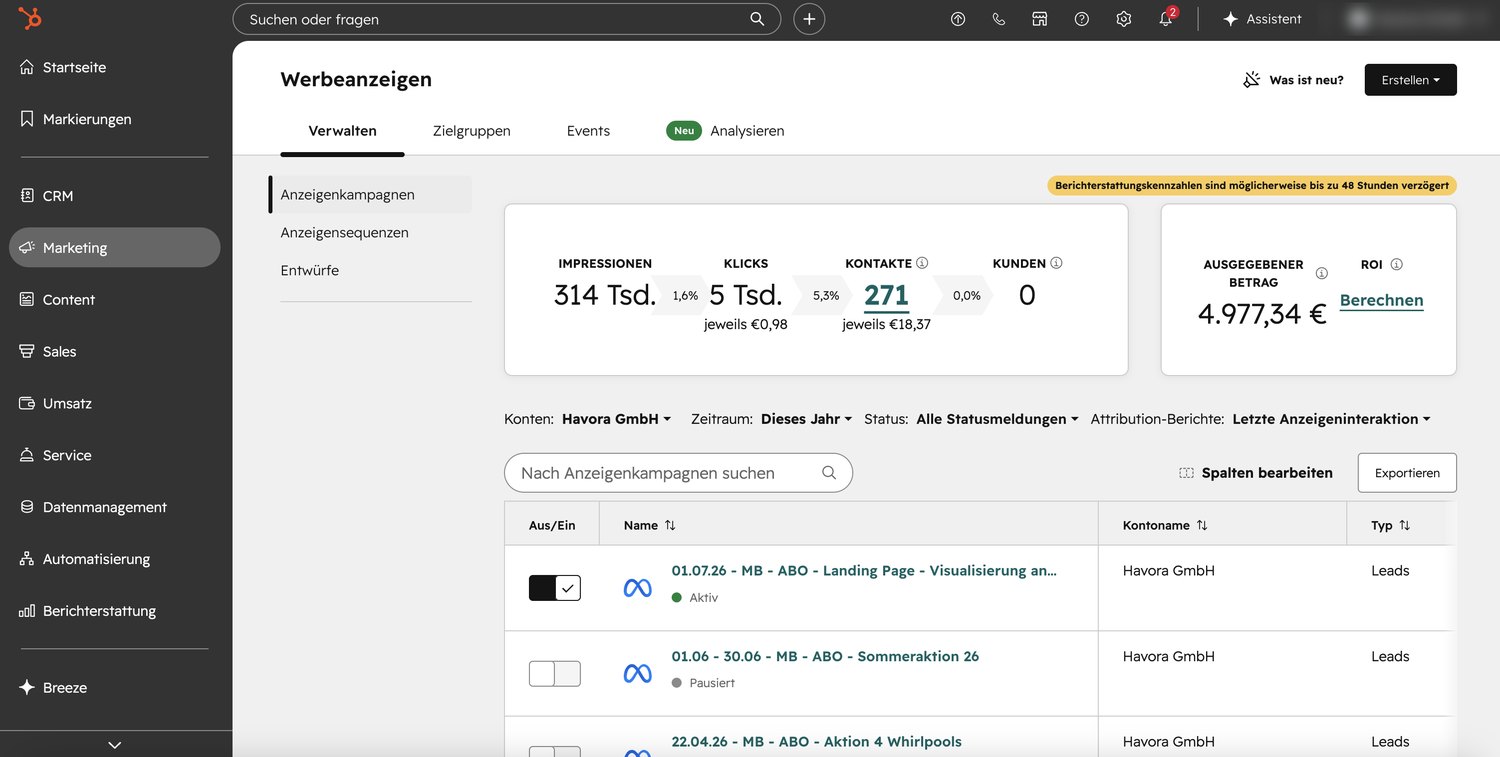
Task: Select Marketing in the sidebar
Action: coord(114,248)
